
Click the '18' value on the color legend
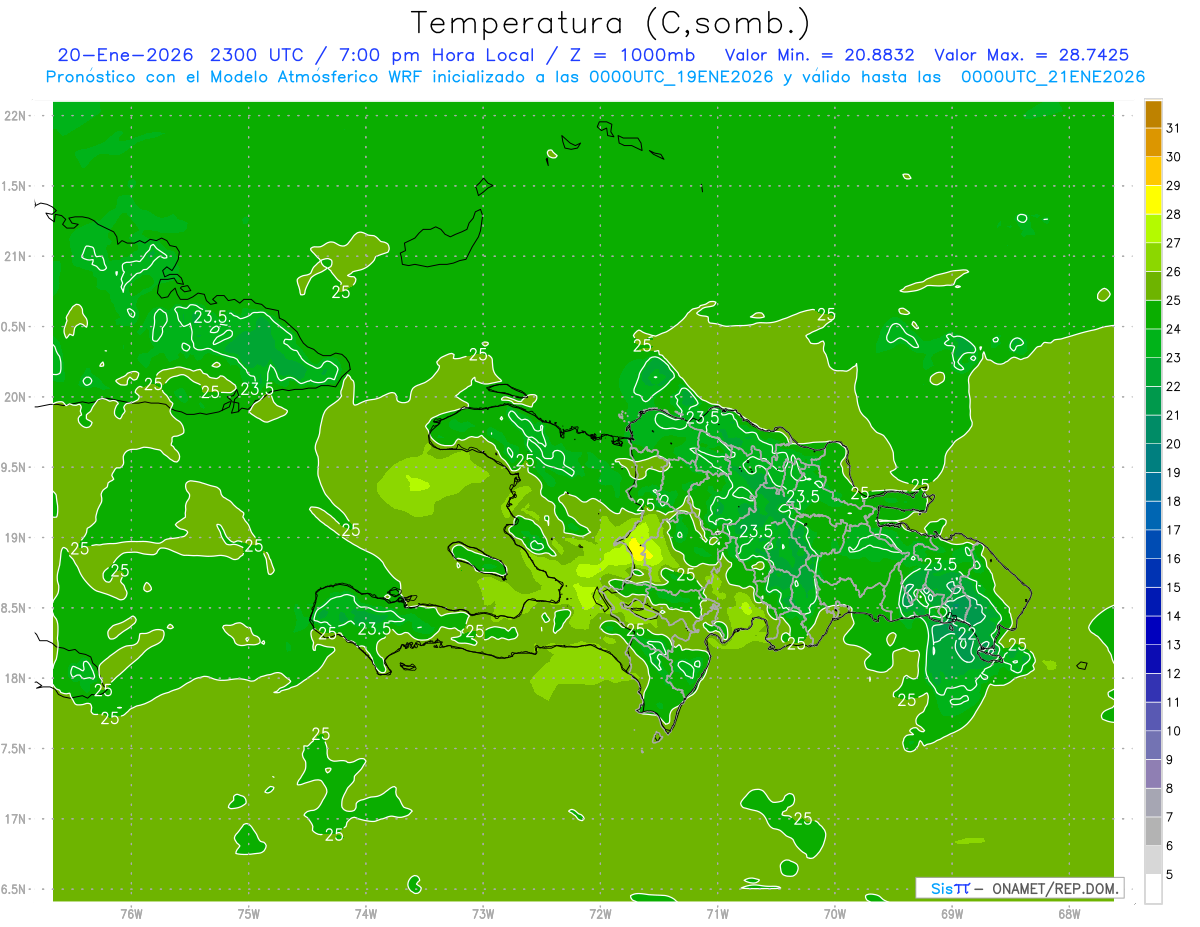coord(1174,501)
